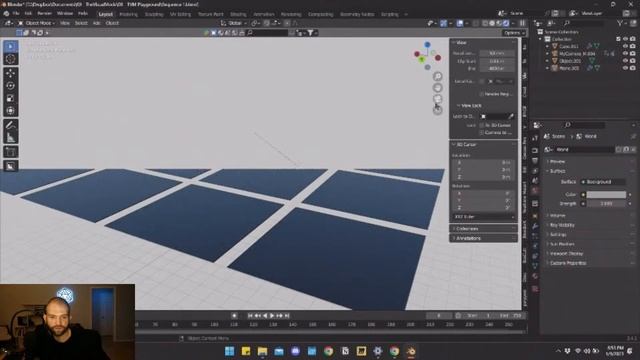Expand the Viewport Display panel
Screen dimensions: 640x360
pyautogui.click(x=566, y=253)
